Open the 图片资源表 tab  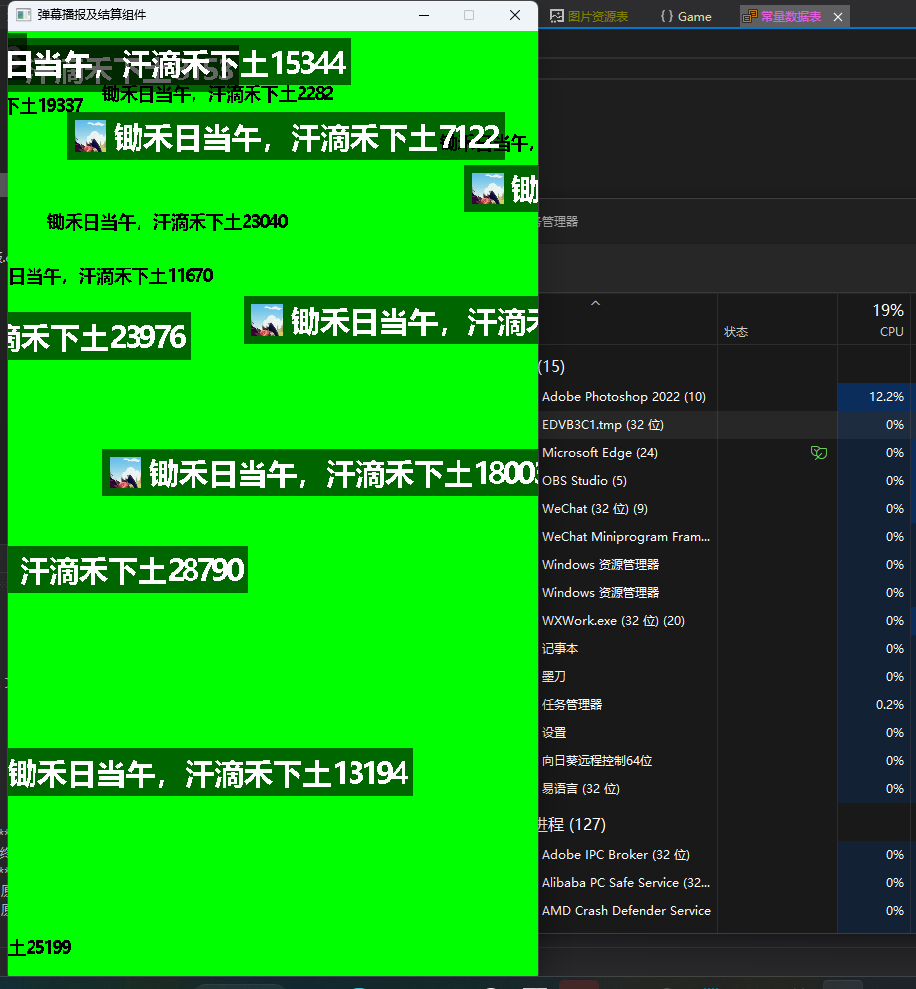point(597,16)
